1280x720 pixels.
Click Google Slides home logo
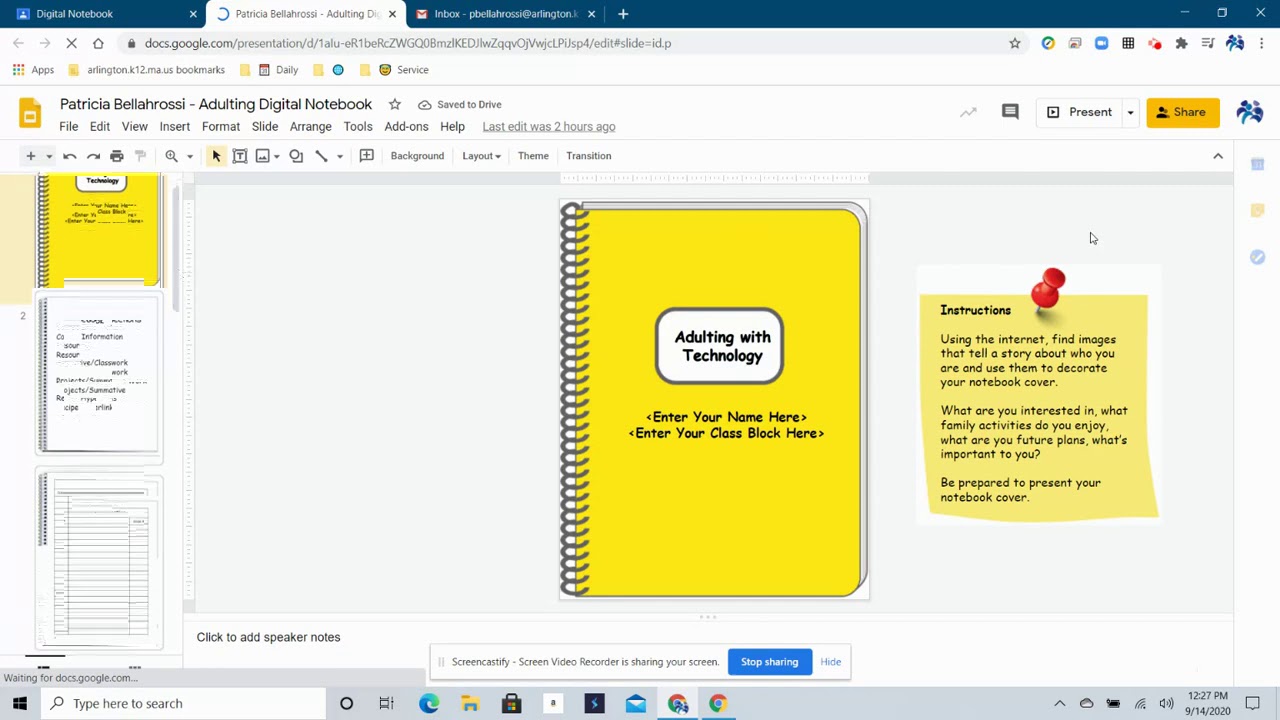click(30, 113)
